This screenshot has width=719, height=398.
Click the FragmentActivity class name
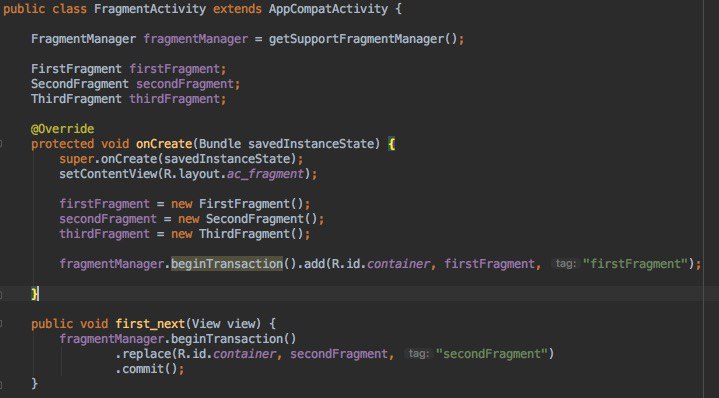150,9
